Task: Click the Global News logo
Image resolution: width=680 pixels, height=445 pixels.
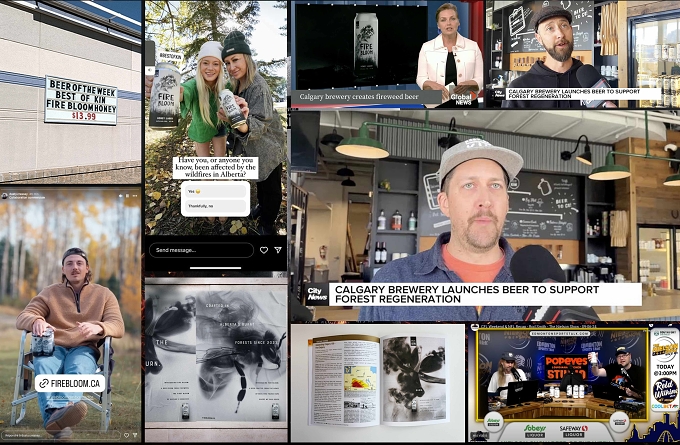Action: [x=463, y=99]
